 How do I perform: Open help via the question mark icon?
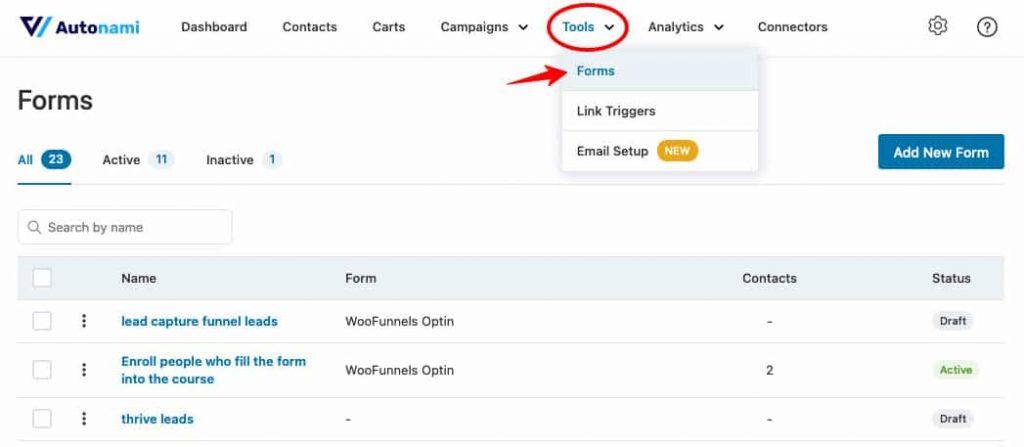(987, 27)
